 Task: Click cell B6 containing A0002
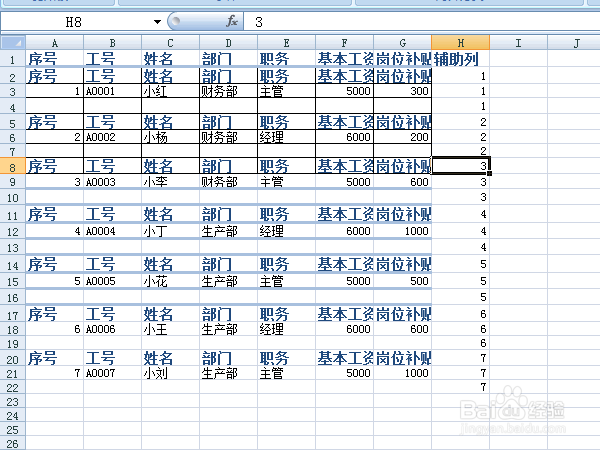(x=112, y=137)
